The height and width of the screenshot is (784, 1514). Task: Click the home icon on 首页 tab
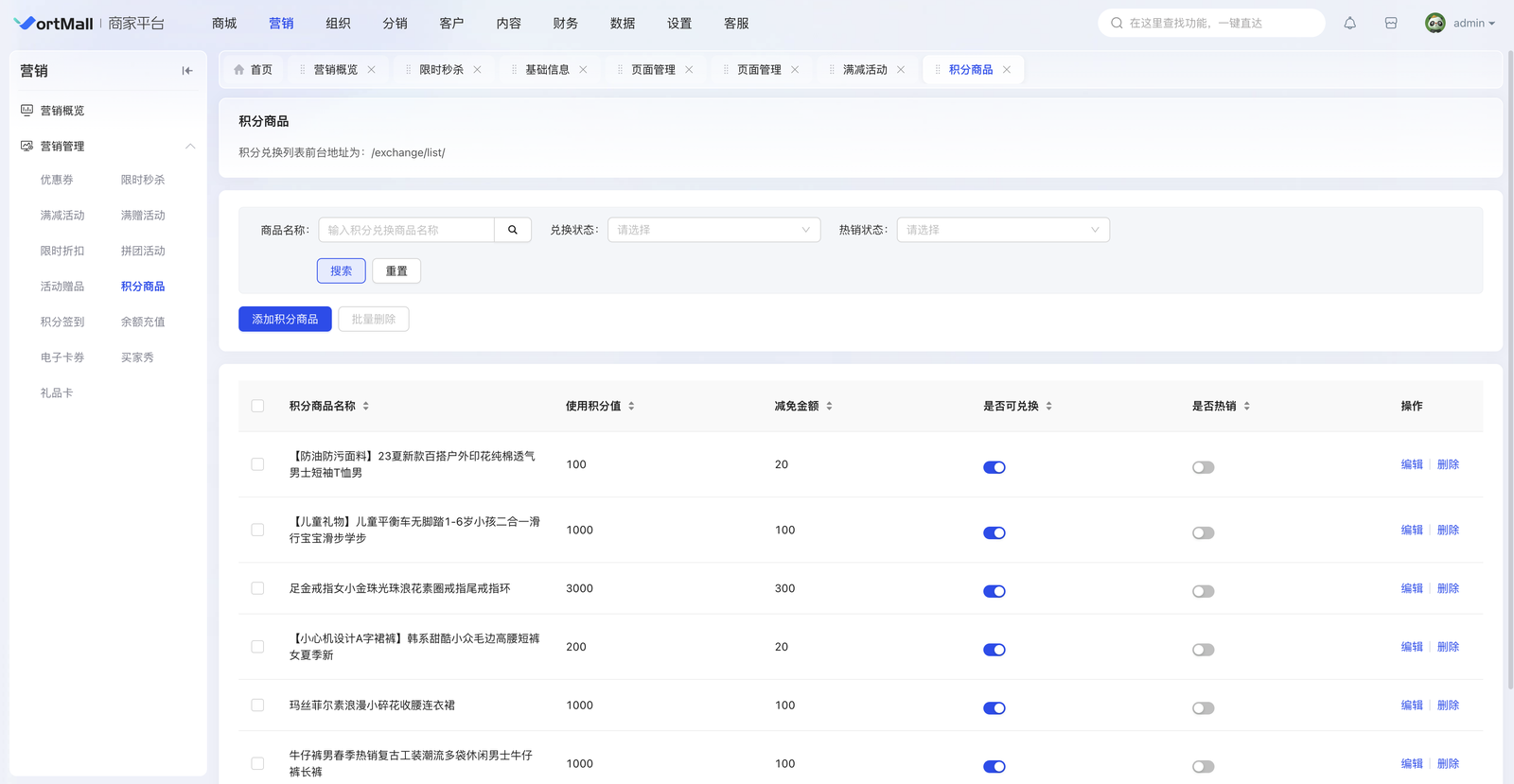238,70
